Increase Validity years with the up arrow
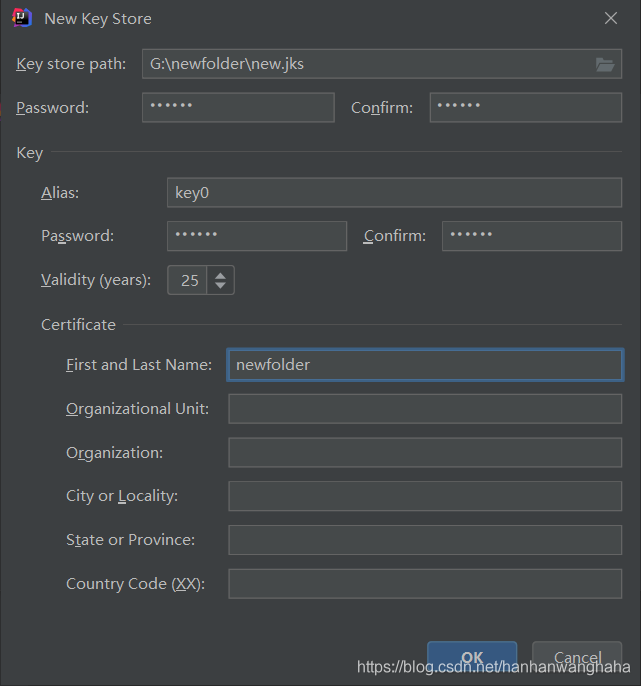 click(x=221, y=273)
